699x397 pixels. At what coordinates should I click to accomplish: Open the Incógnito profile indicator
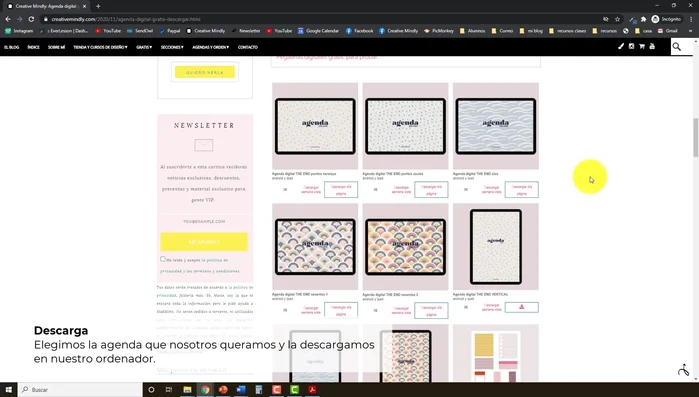pos(666,19)
